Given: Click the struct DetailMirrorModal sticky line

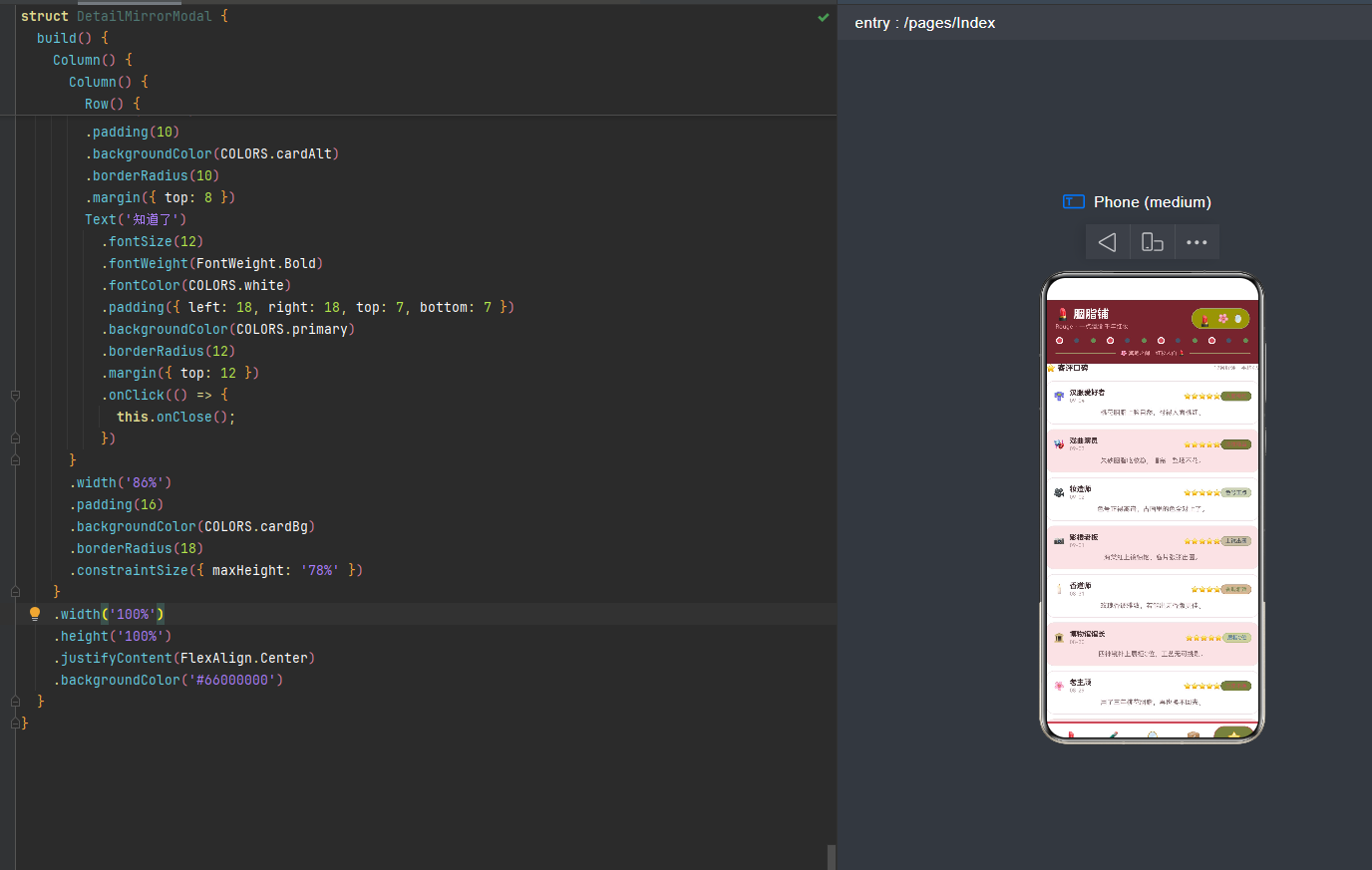Looking at the screenshot, I should (x=125, y=16).
